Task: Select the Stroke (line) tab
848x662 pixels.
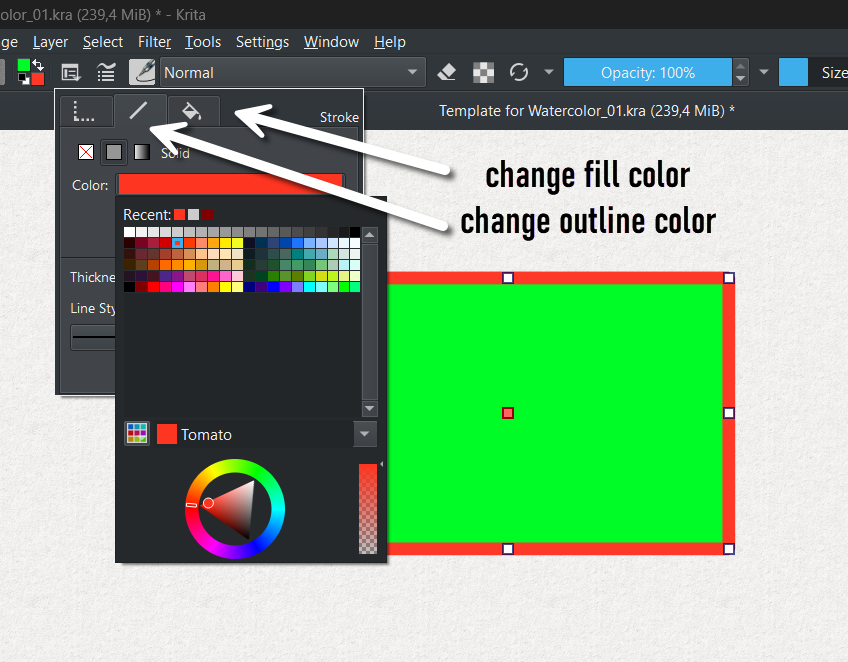Action: tap(138, 111)
